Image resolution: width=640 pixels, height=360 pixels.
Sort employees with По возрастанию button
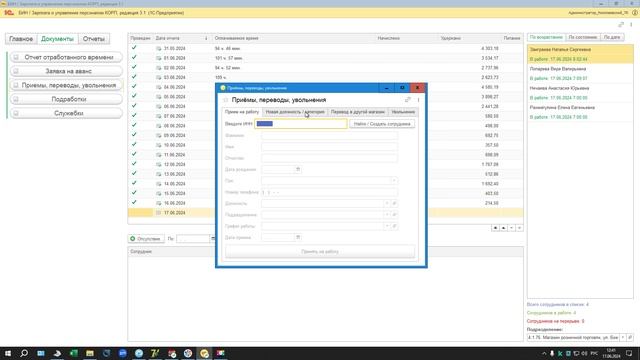coord(546,37)
